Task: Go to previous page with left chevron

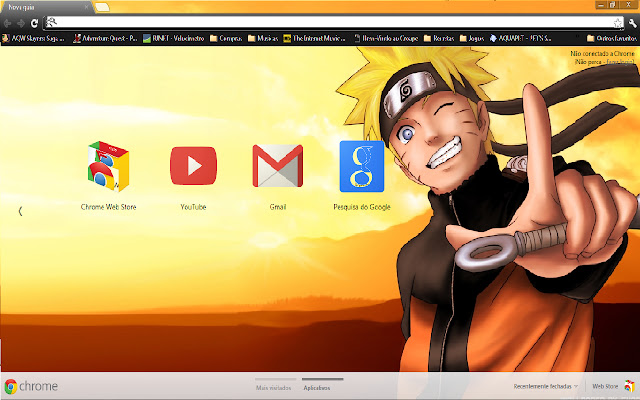Action: (x=20, y=211)
